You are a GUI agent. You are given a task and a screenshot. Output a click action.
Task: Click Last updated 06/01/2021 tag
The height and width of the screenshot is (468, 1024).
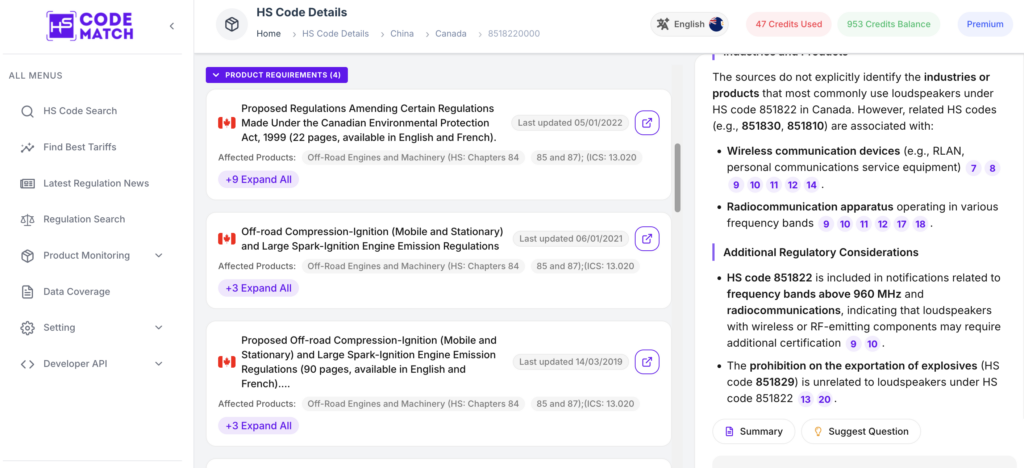pos(571,239)
